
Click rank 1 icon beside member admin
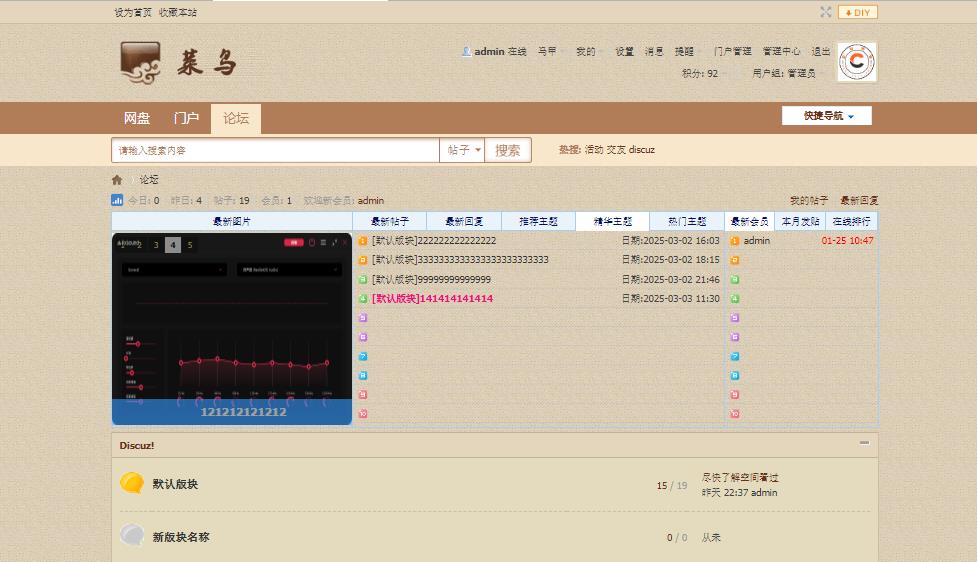pyautogui.click(x=735, y=241)
